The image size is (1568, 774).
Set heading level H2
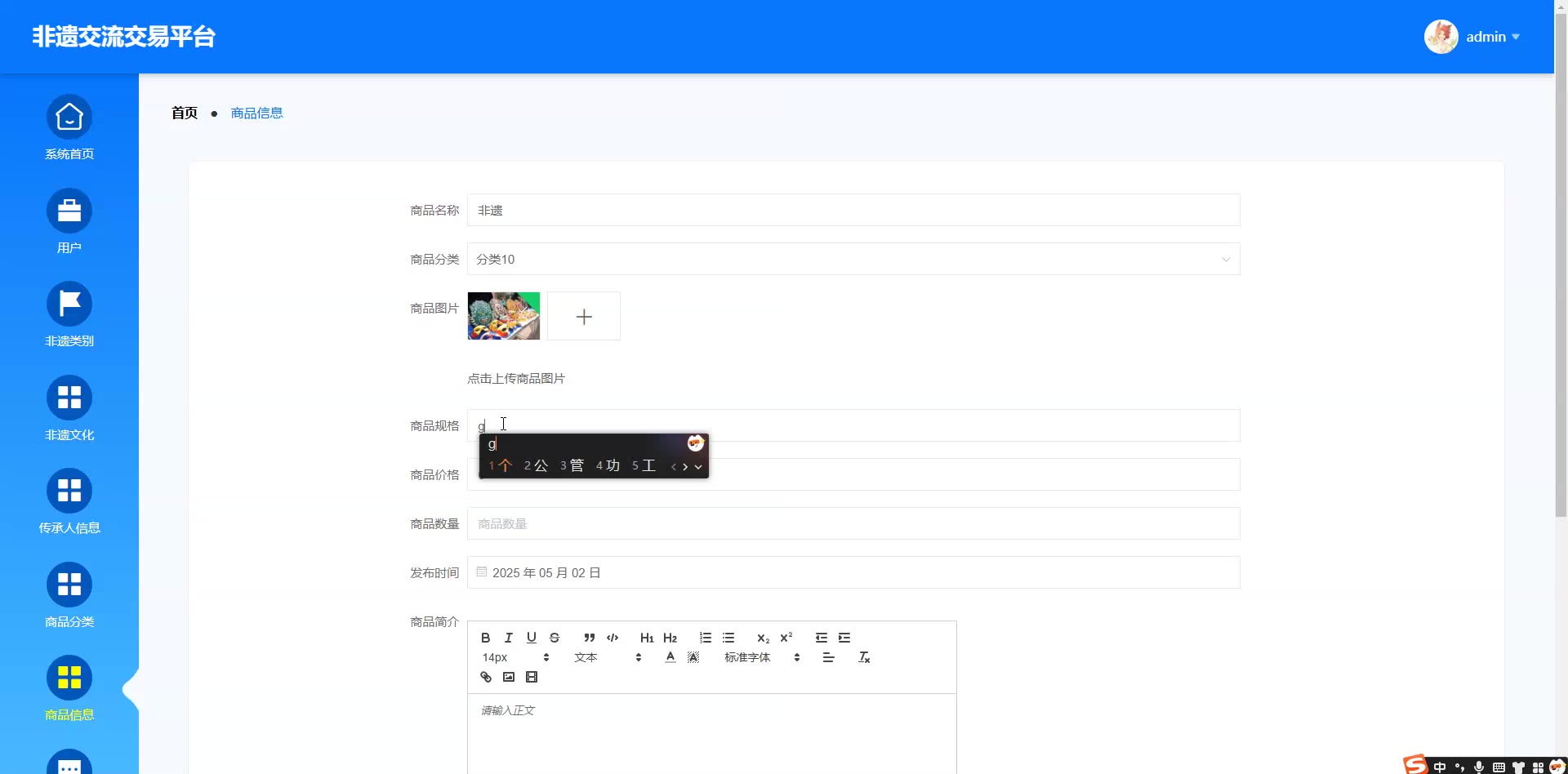tap(670, 638)
